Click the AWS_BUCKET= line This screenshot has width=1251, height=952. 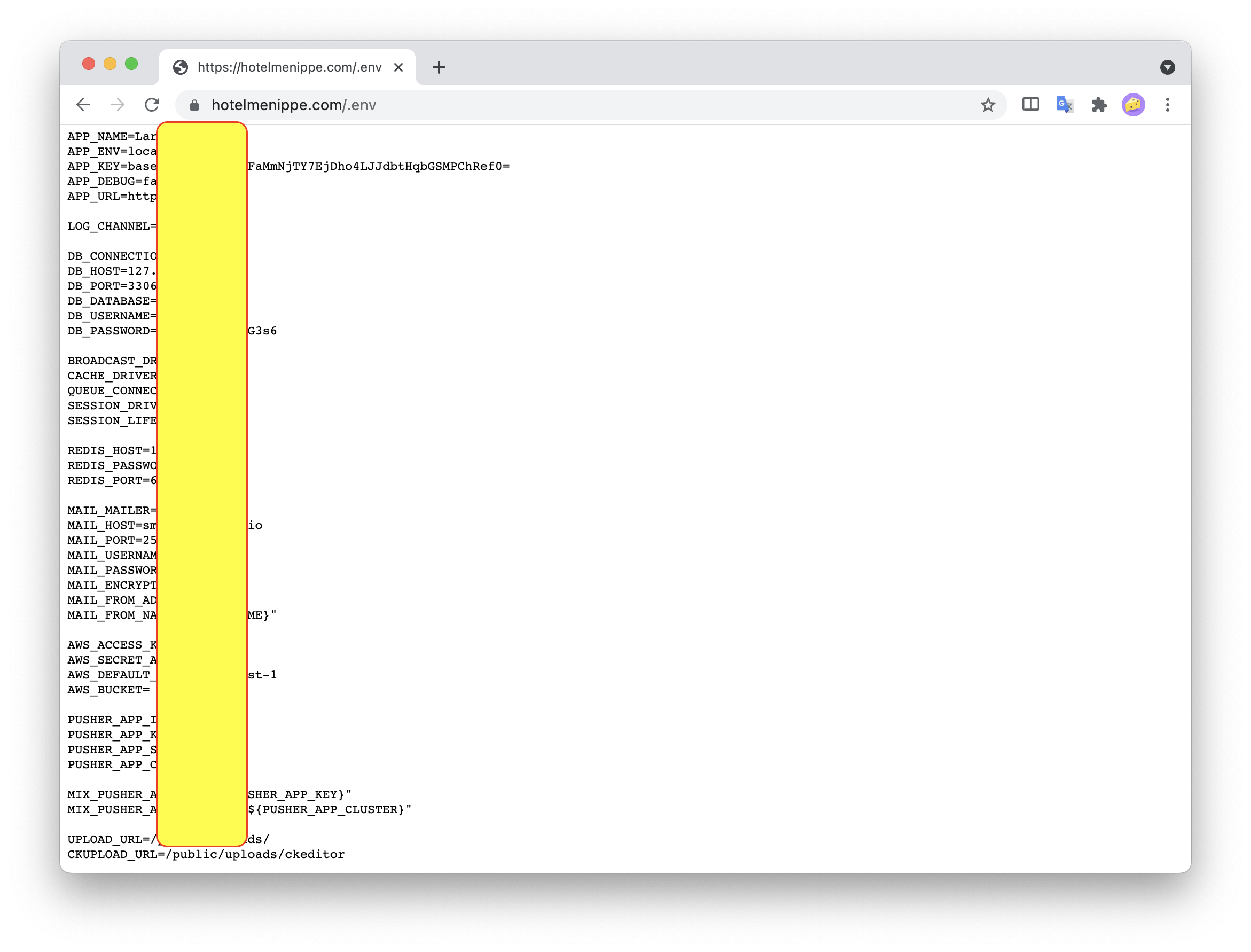pos(109,690)
